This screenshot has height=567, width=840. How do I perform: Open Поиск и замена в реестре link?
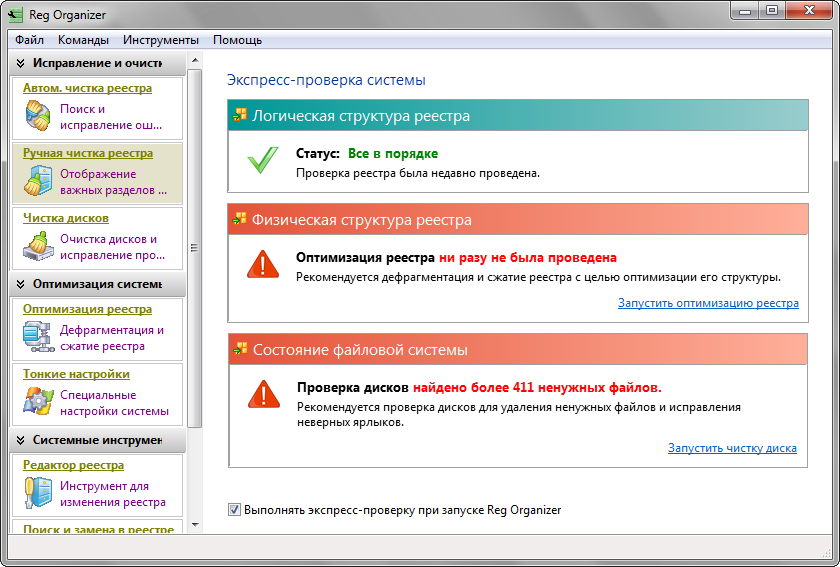[99, 529]
